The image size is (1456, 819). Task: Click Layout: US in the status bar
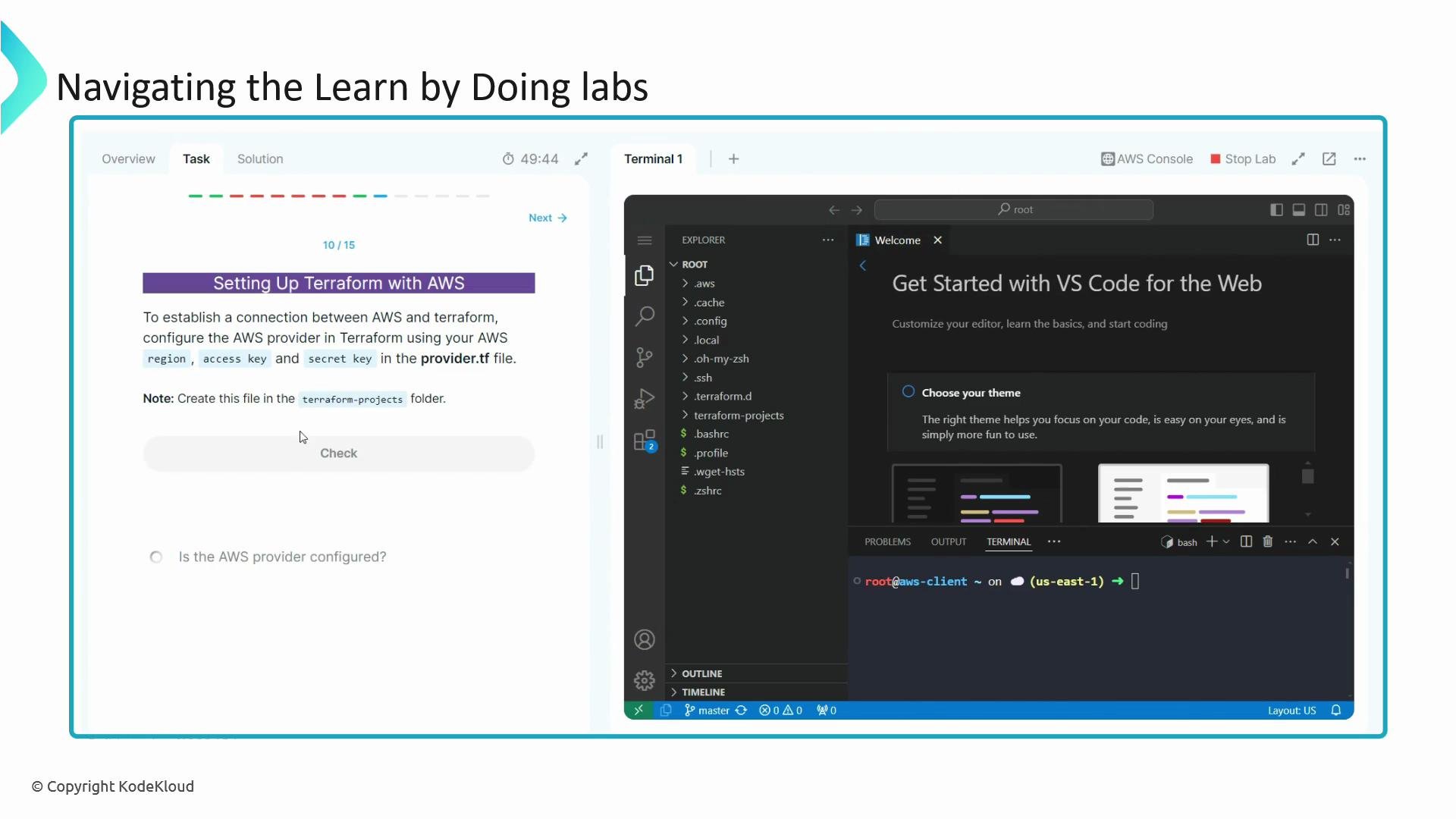point(1291,711)
